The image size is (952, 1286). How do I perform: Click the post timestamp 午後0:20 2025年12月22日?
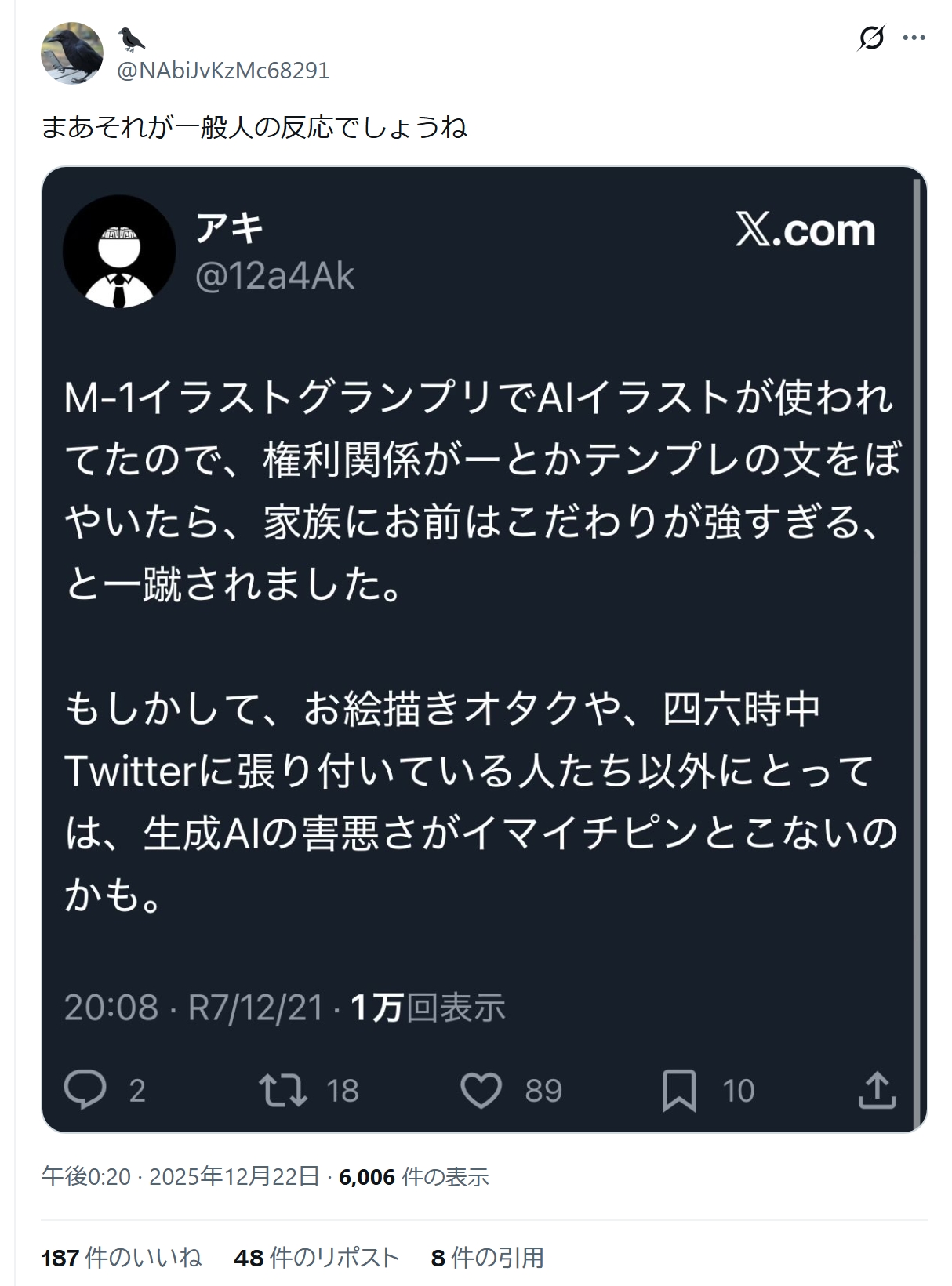click(x=180, y=1176)
